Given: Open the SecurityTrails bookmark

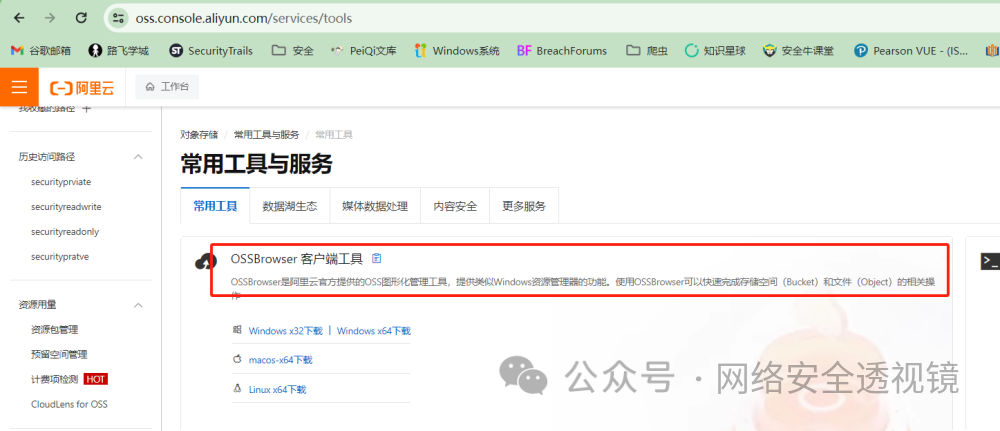Looking at the screenshot, I should click(x=211, y=50).
